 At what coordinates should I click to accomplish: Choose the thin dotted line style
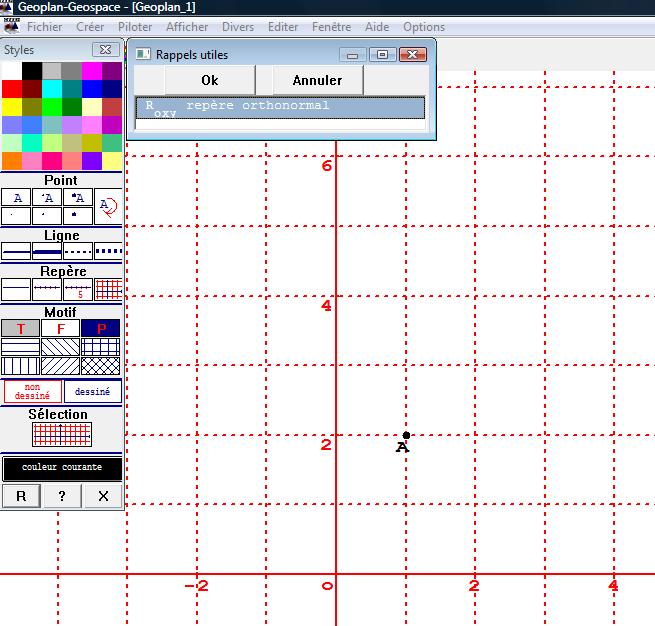point(78,251)
